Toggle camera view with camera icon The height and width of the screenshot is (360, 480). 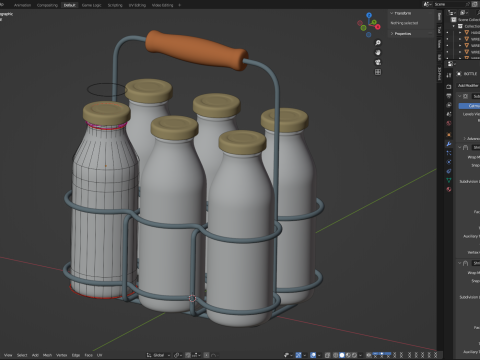click(378, 62)
